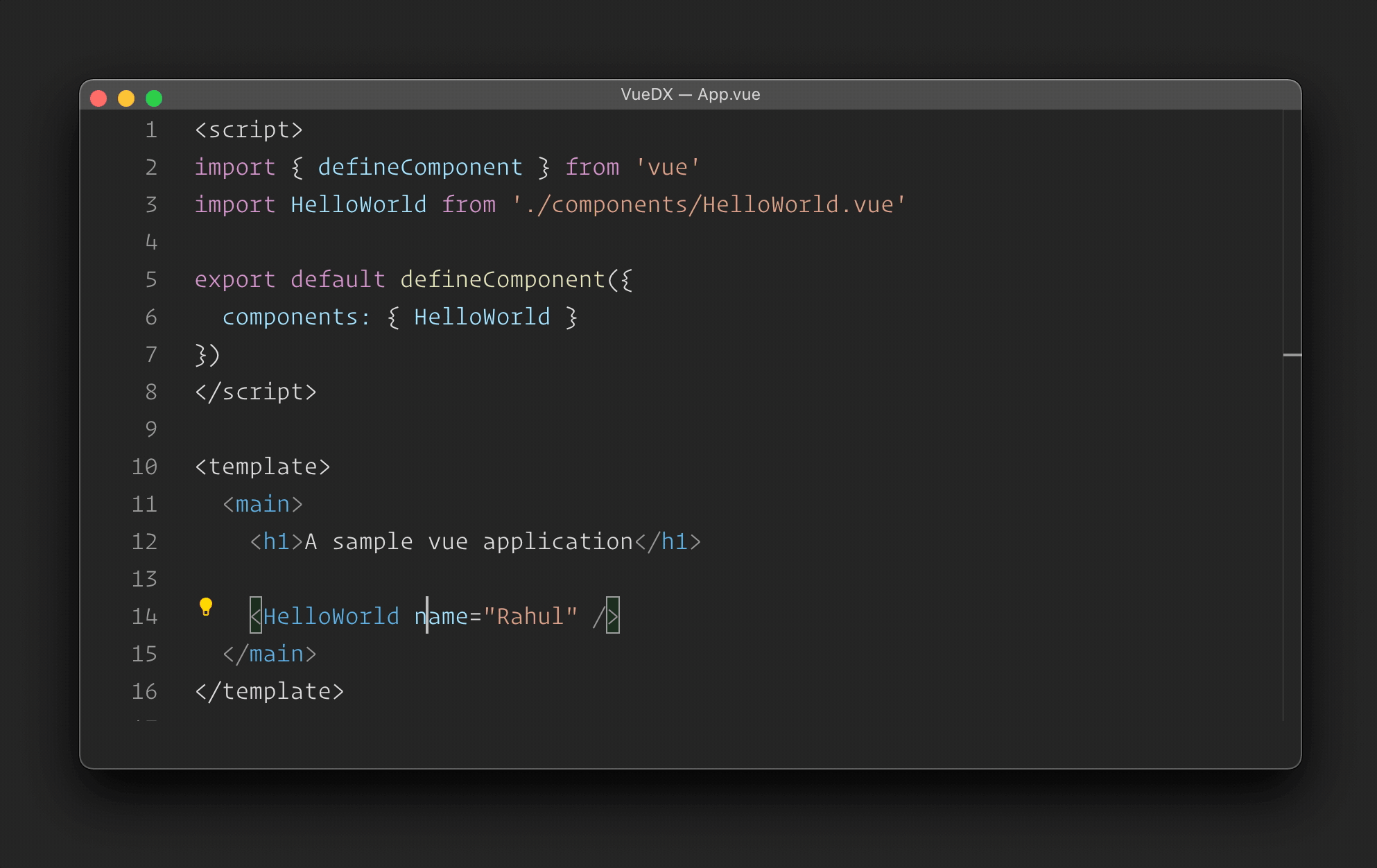Click line number 14 in gutter

144,616
